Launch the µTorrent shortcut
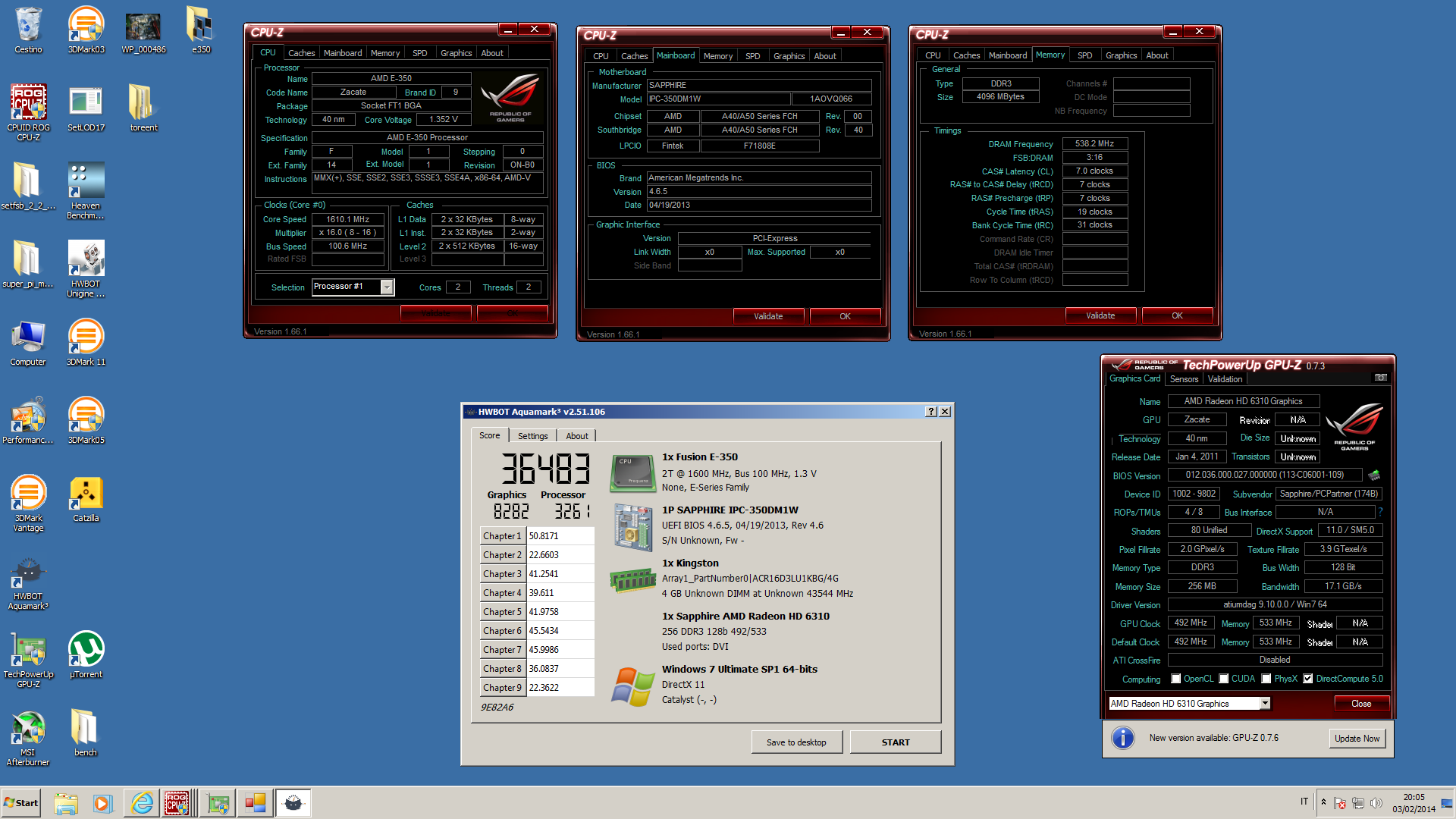1456x819 pixels. 86,655
